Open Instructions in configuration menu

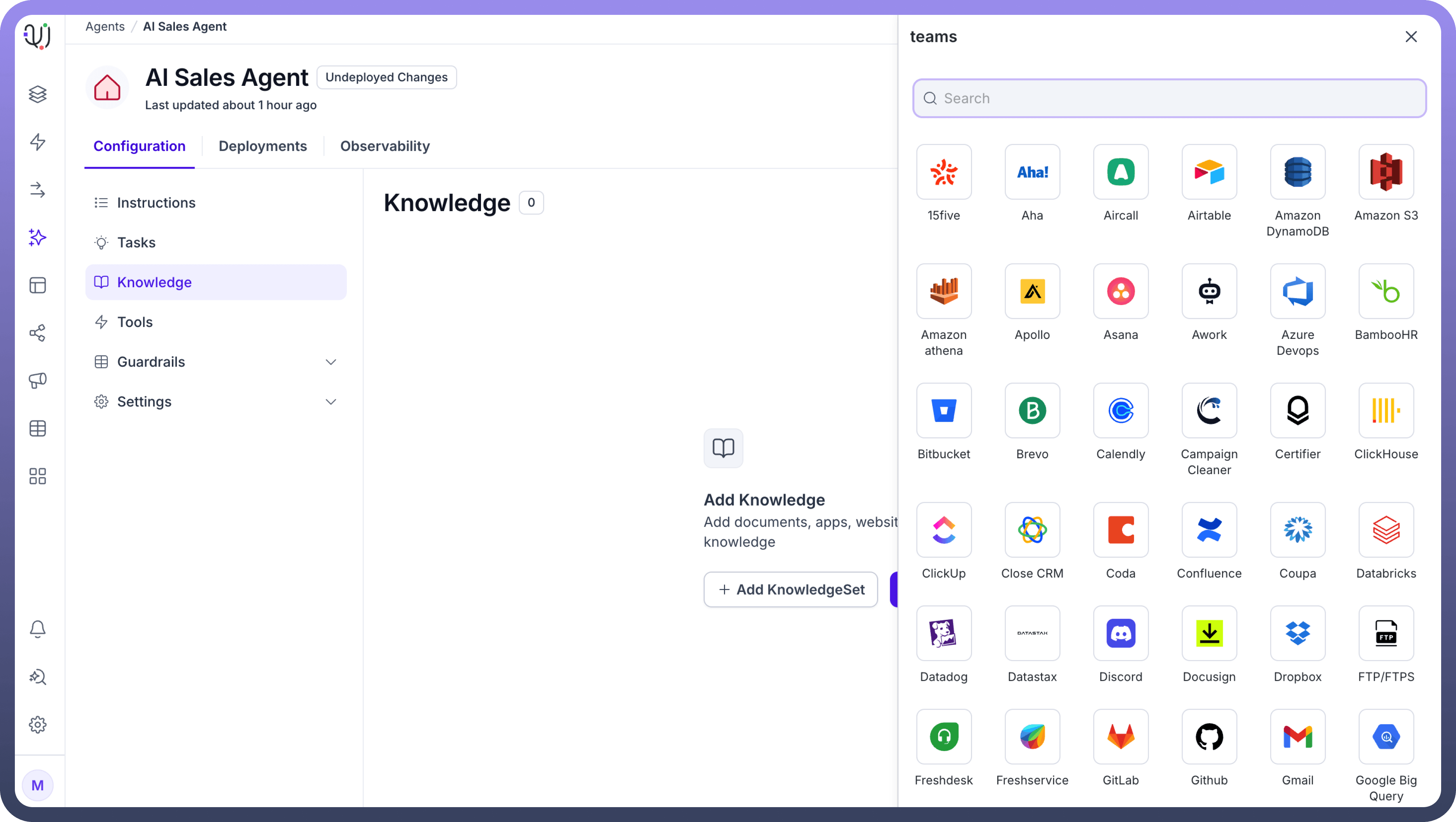156,203
